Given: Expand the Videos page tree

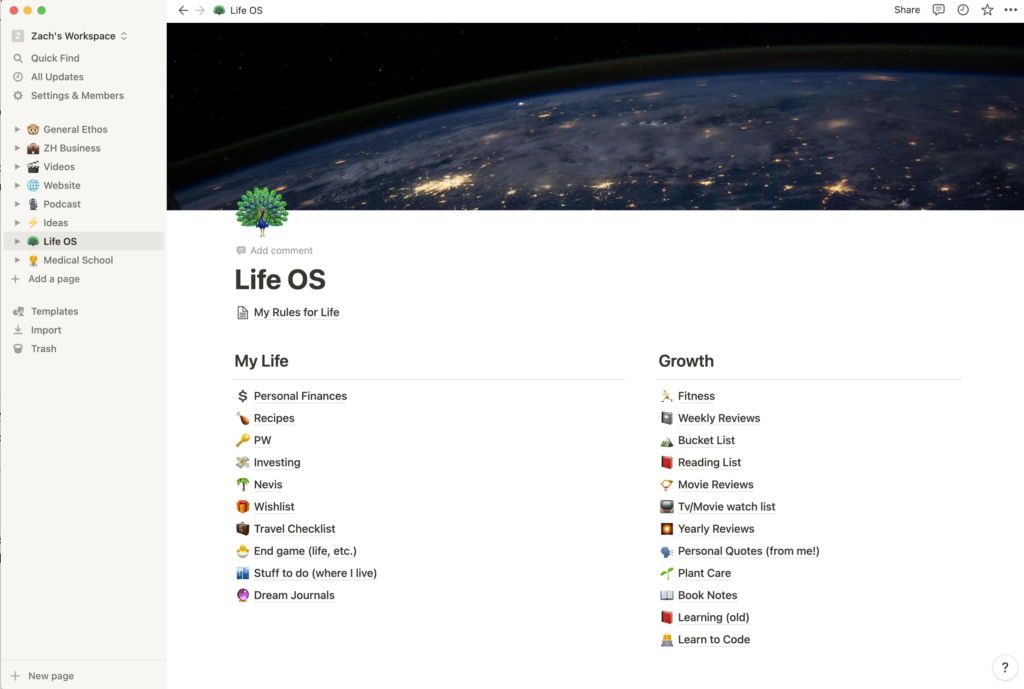Looking at the screenshot, I should tap(17, 167).
